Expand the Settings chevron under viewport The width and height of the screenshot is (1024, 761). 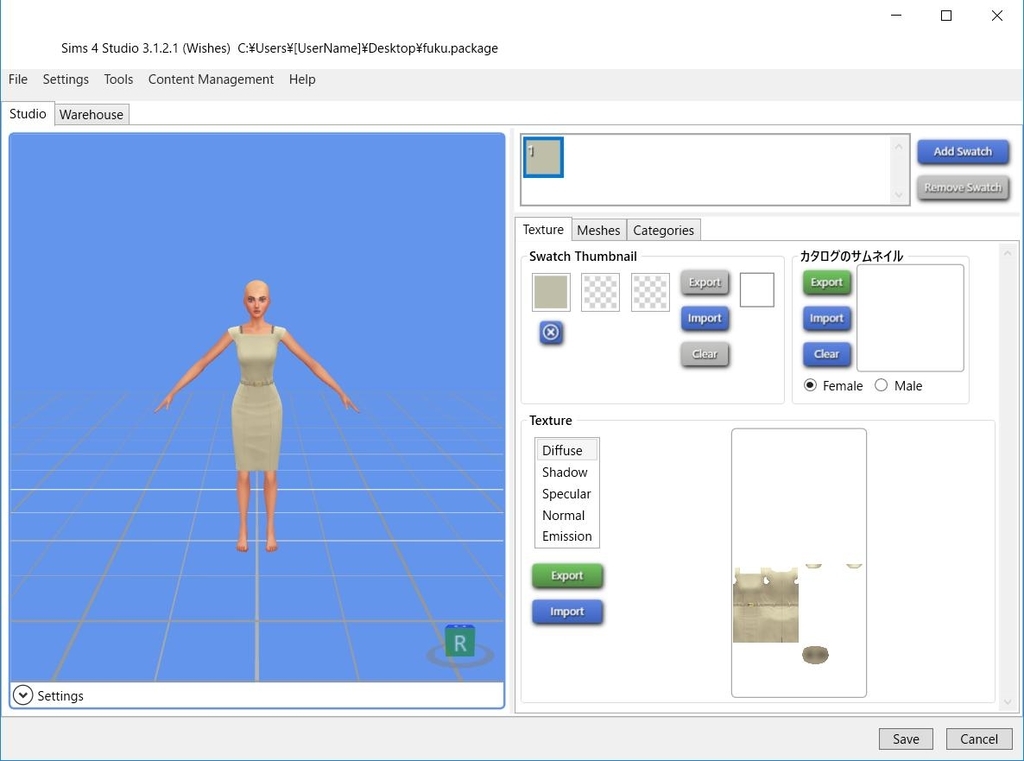23,695
